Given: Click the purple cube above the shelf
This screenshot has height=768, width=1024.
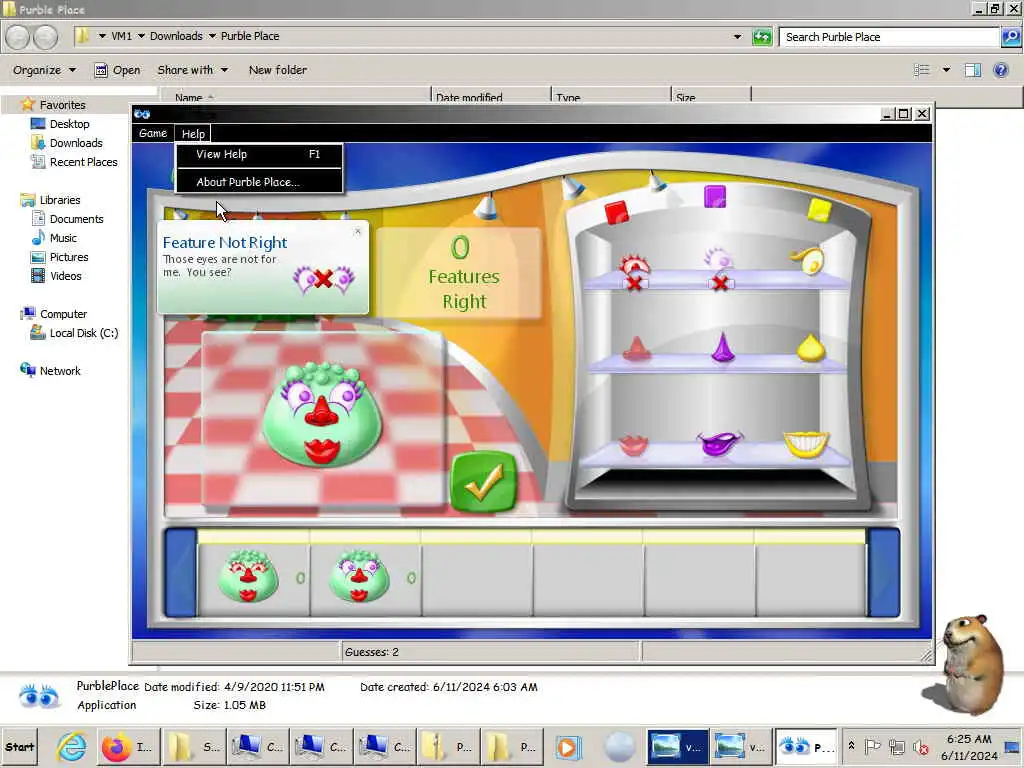Looking at the screenshot, I should pos(714,196).
